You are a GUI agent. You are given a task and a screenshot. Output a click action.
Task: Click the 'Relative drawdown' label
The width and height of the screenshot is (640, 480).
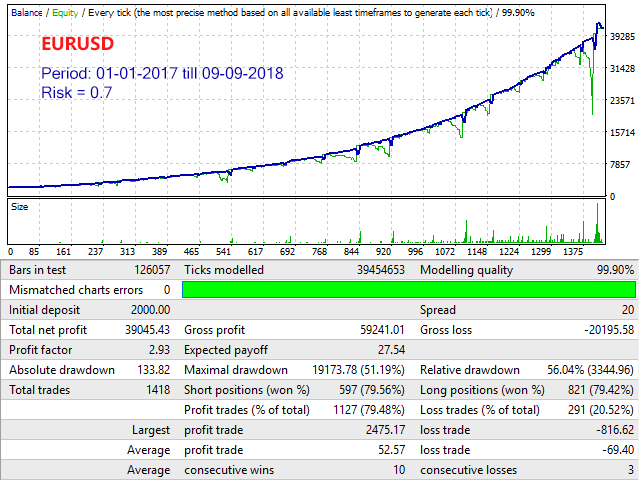tap(470, 370)
